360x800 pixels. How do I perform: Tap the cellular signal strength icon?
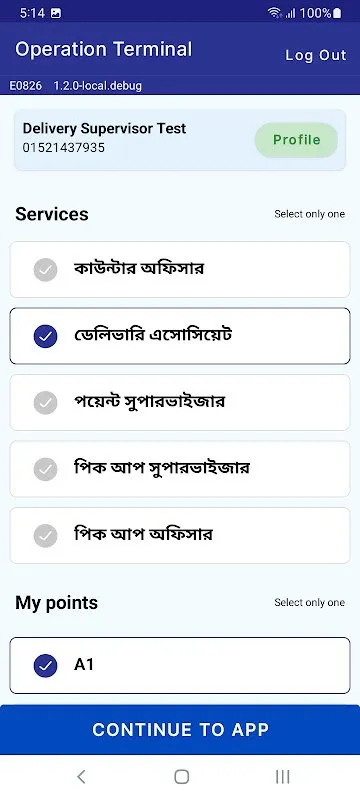(290, 14)
